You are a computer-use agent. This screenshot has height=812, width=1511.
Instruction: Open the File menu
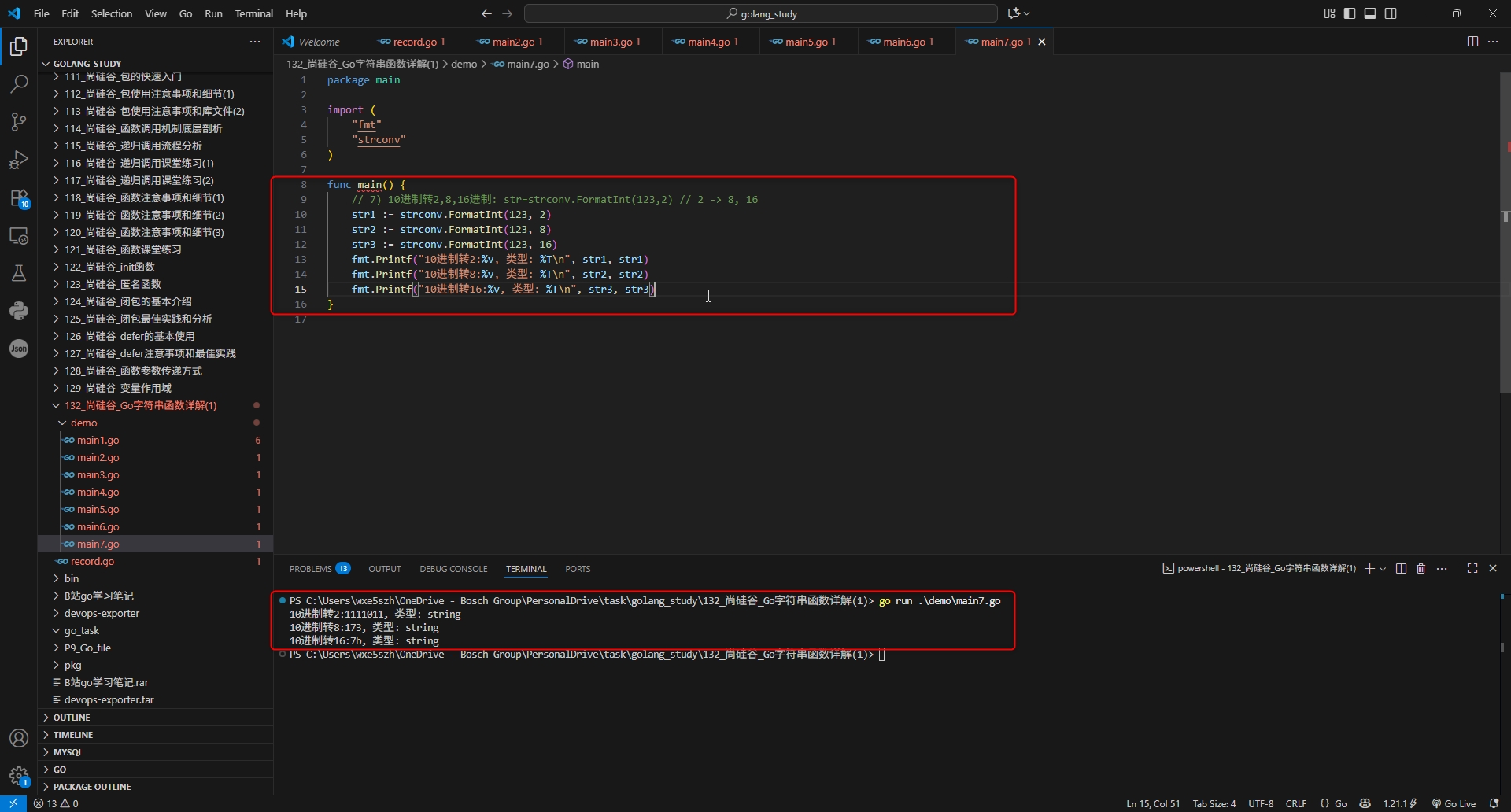(x=42, y=13)
